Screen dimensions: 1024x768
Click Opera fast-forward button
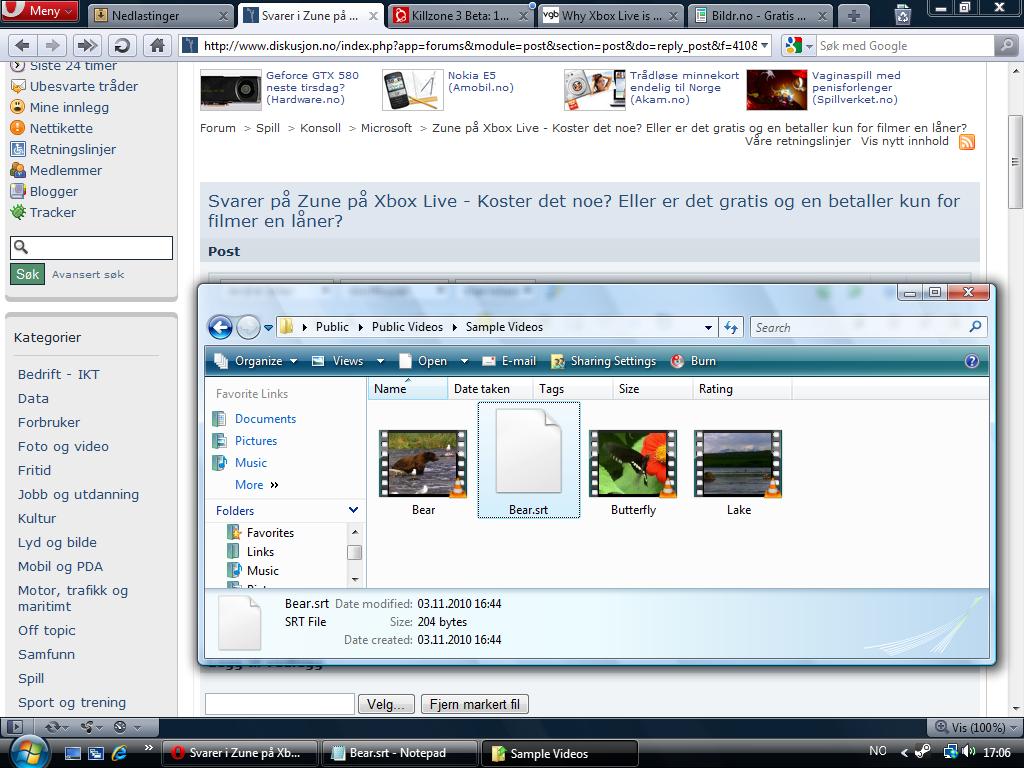(87, 45)
